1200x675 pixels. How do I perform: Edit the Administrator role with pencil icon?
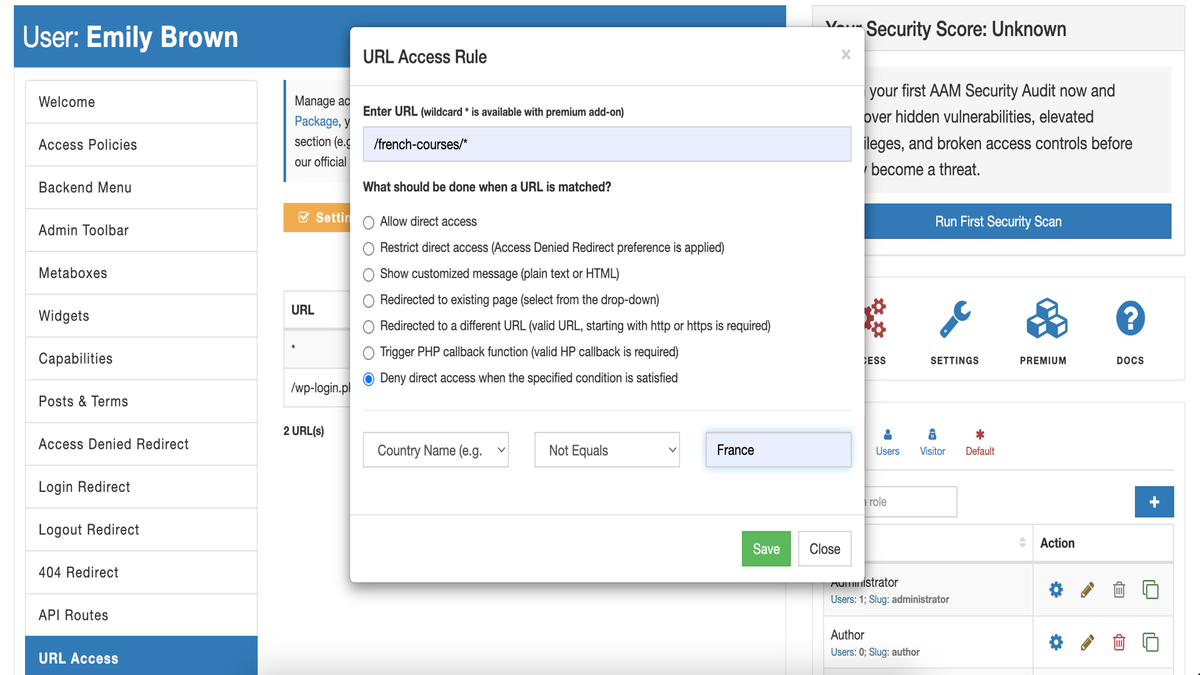click(x=1087, y=590)
